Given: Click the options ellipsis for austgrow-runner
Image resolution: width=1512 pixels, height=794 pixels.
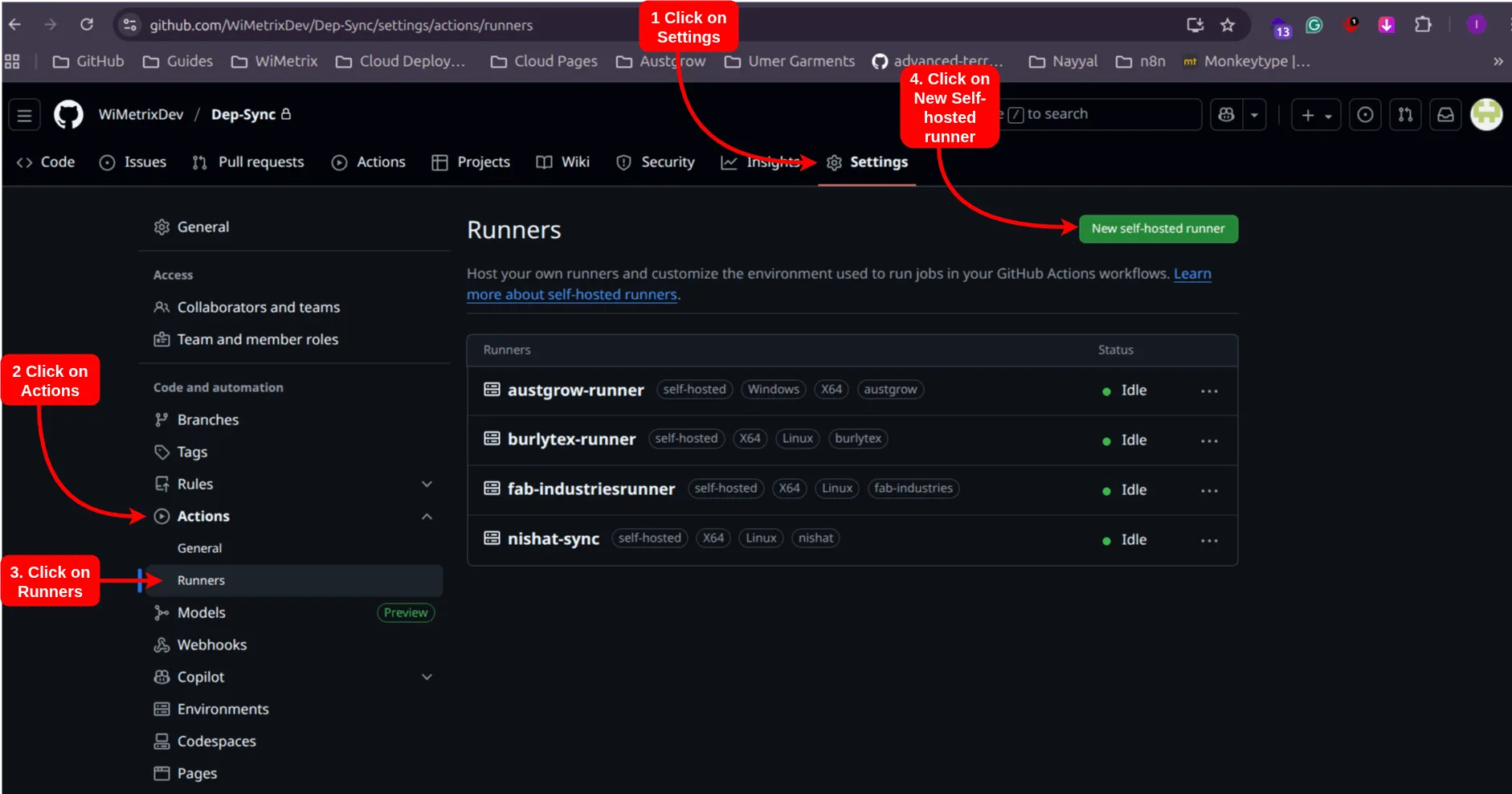Looking at the screenshot, I should [1209, 391].
